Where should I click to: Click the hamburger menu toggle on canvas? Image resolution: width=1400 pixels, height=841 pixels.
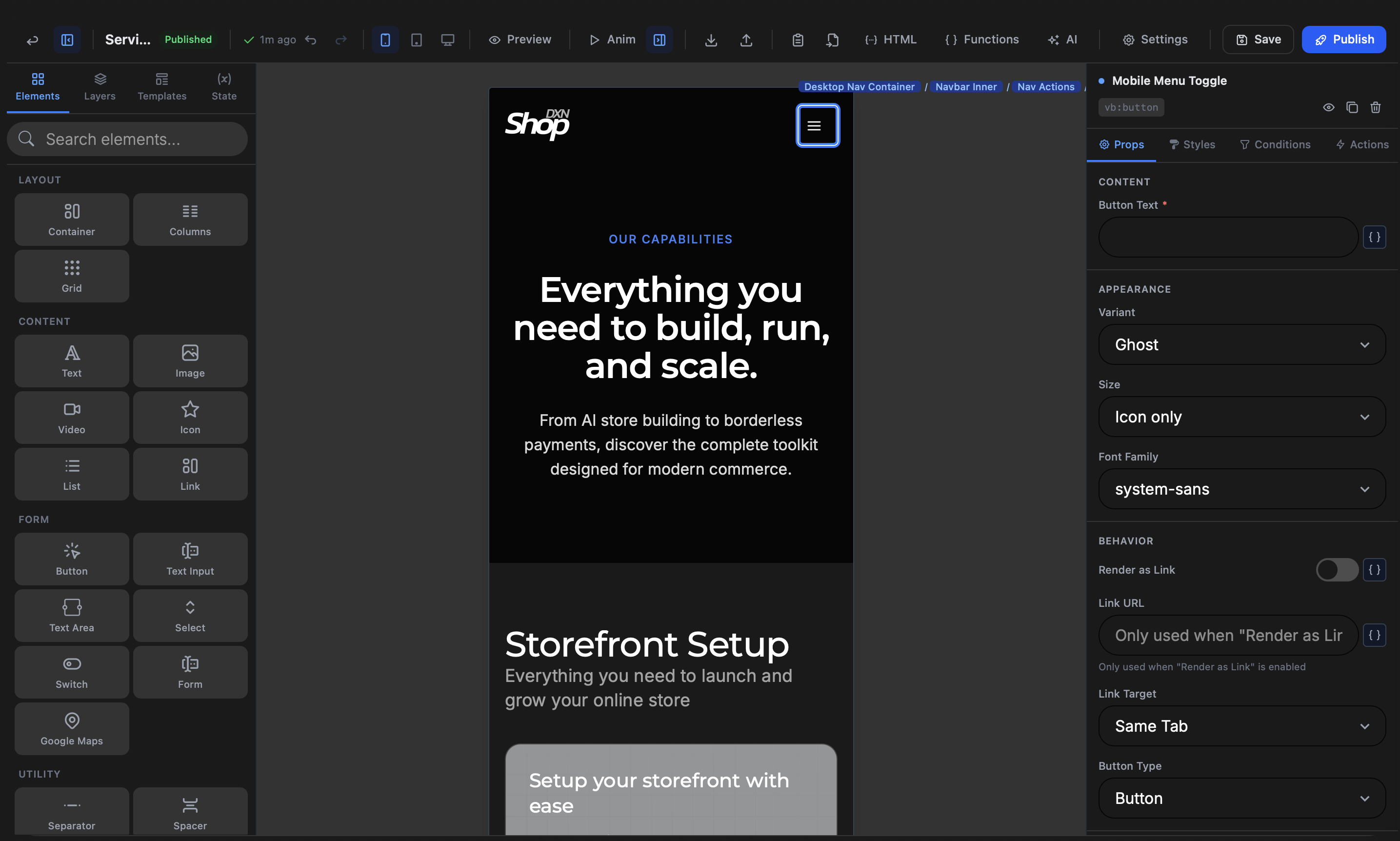[x=818, y=126]
